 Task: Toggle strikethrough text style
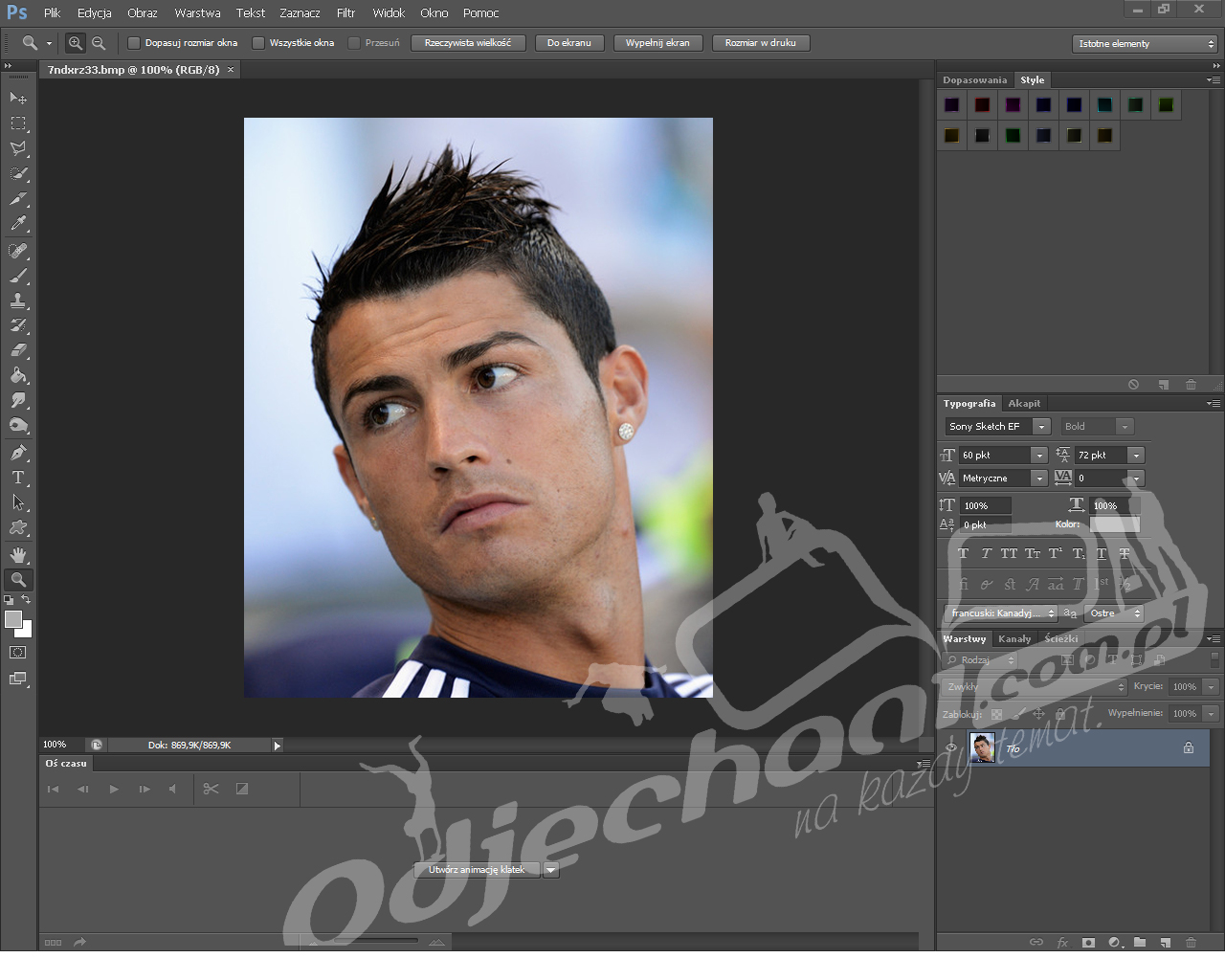[x=1125, y=554]
